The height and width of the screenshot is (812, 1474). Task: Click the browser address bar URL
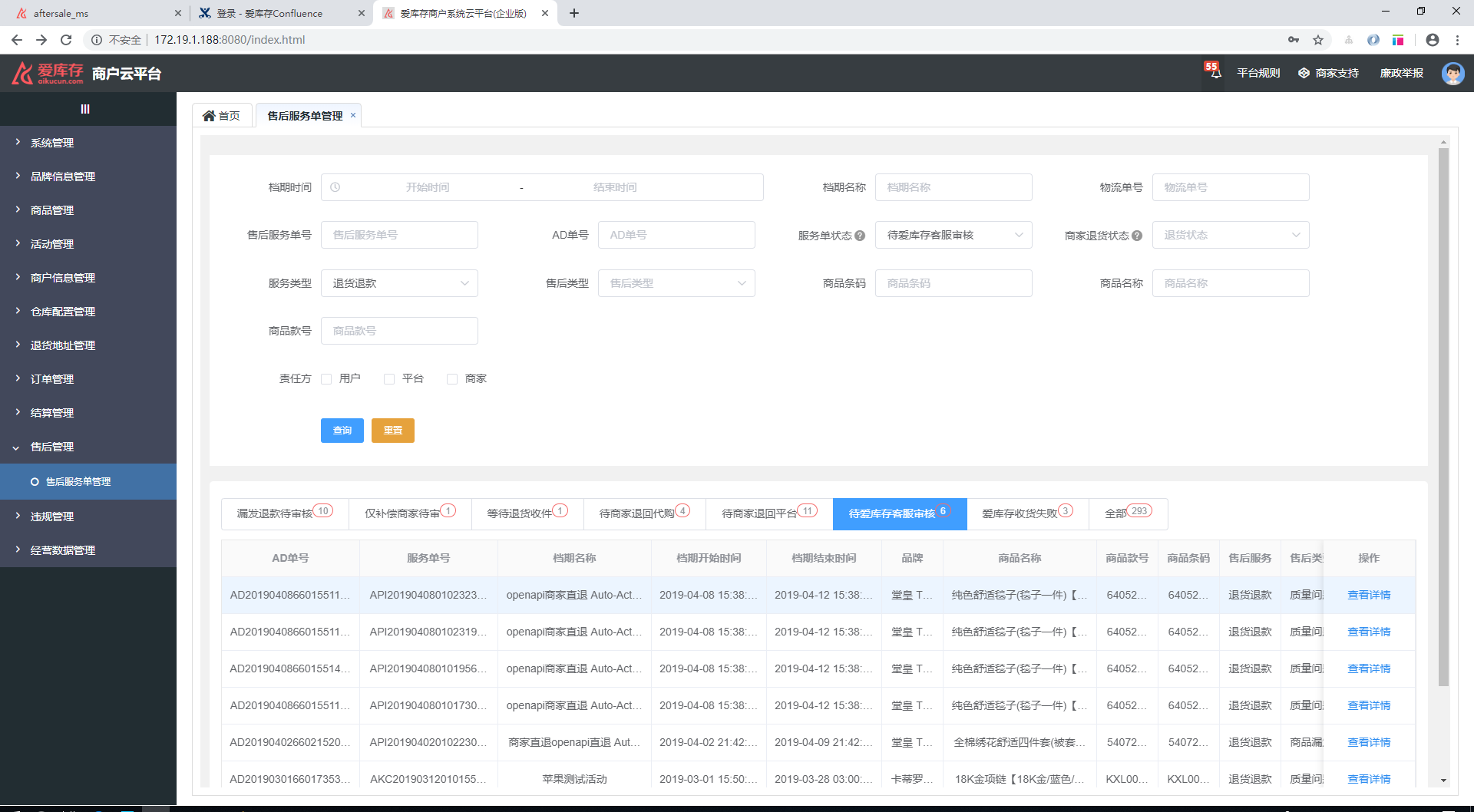tap(230, 40)
